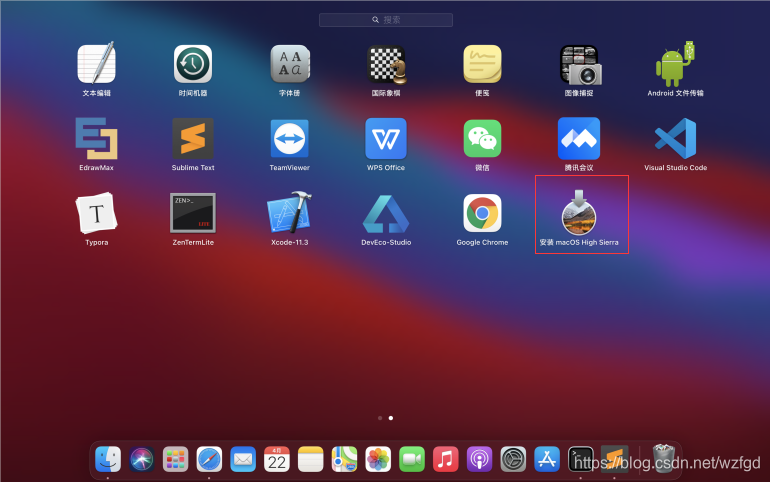Launch WPS Office
This screenshot has height=482, width=770.
386,138
